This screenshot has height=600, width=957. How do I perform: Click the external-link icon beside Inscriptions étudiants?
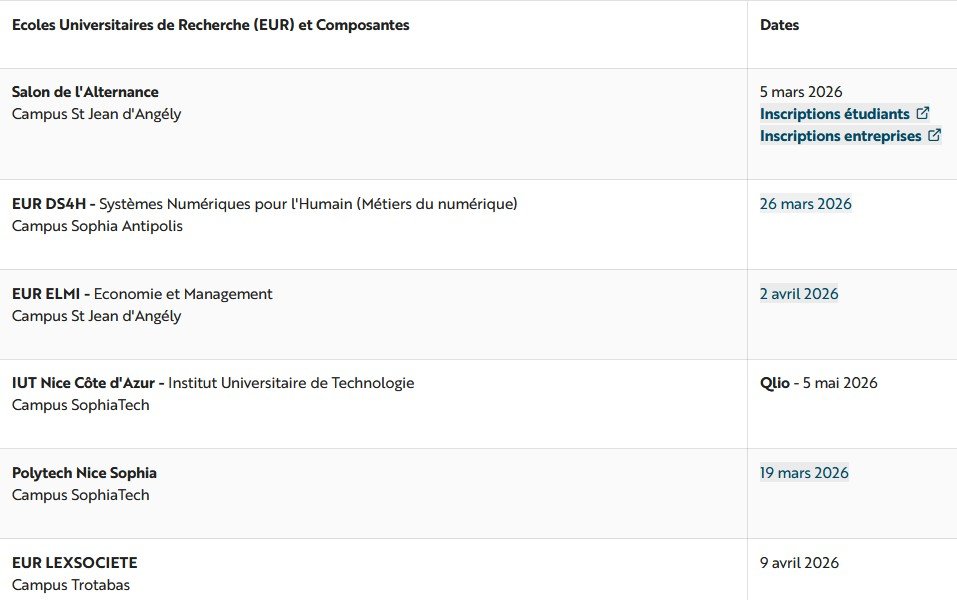tap(923, 114)
